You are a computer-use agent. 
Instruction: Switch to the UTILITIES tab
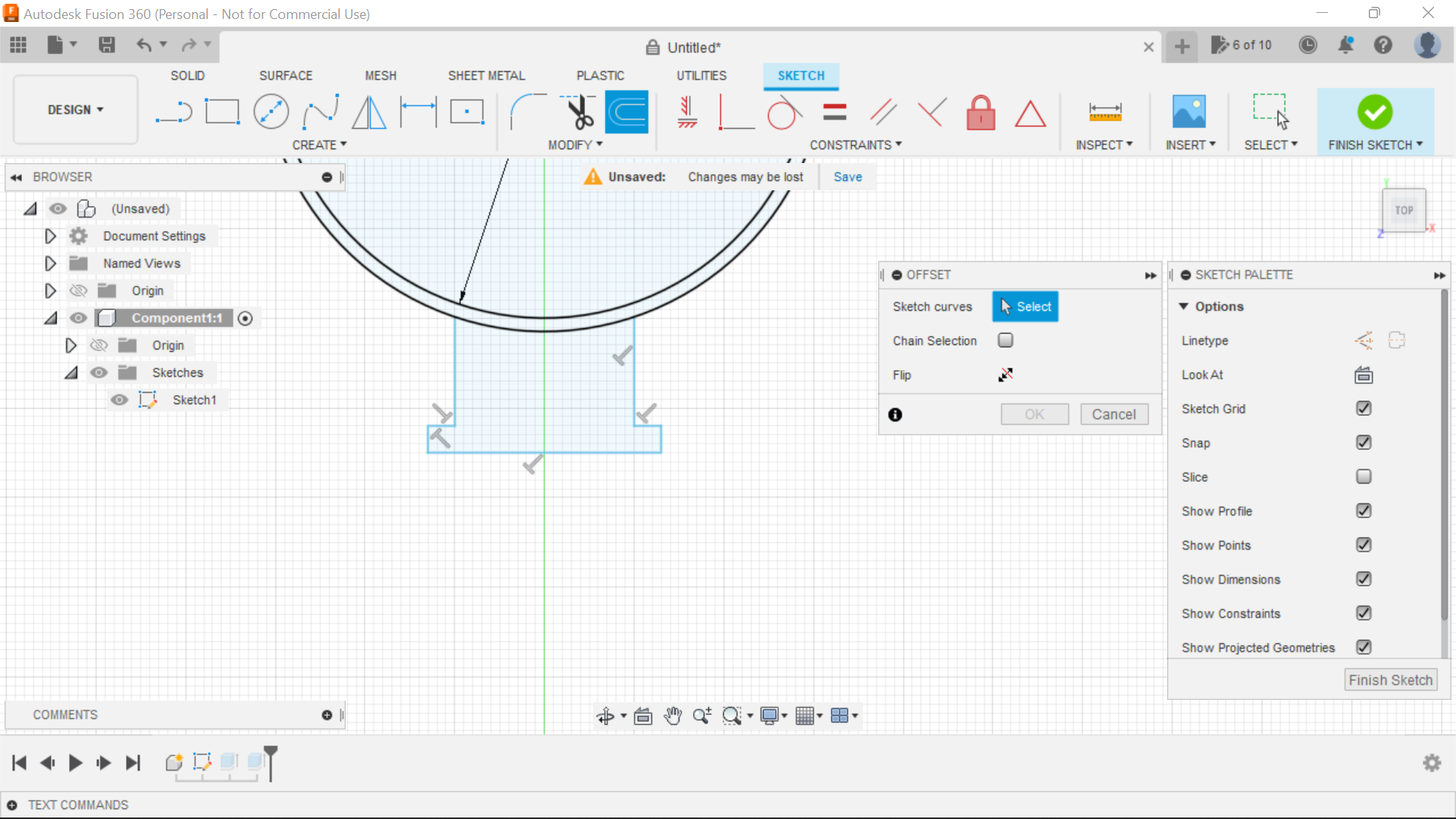(701, 75)
